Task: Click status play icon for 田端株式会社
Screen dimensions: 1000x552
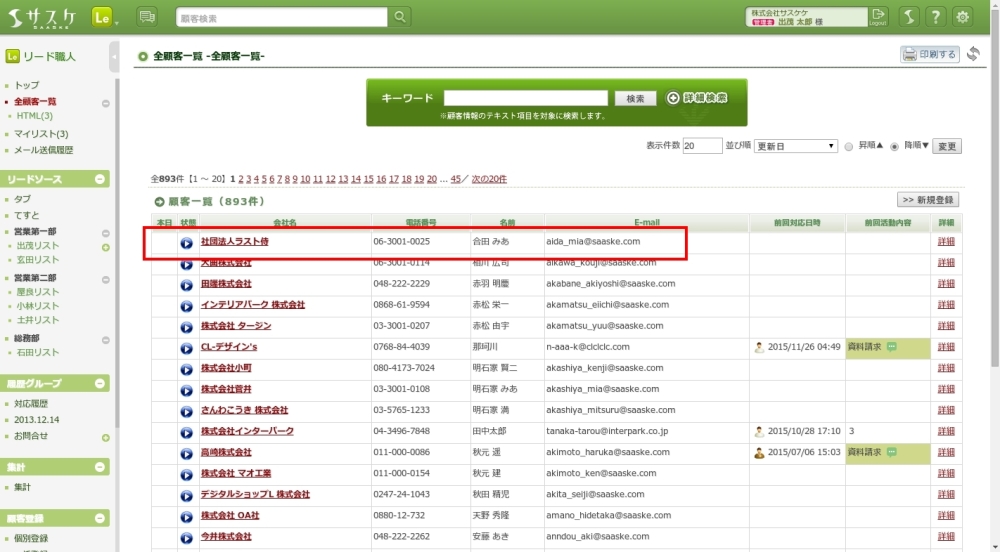Action: pos(186,284)
